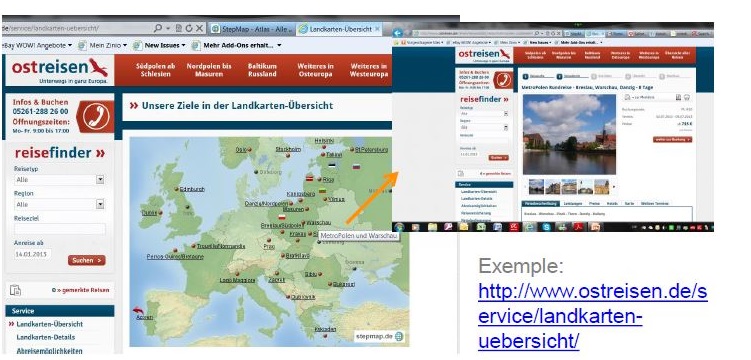This screenshot has height=360, width=751.
Task: Open the Baltikum Russland menu item
Action: (x=262, y=70)
